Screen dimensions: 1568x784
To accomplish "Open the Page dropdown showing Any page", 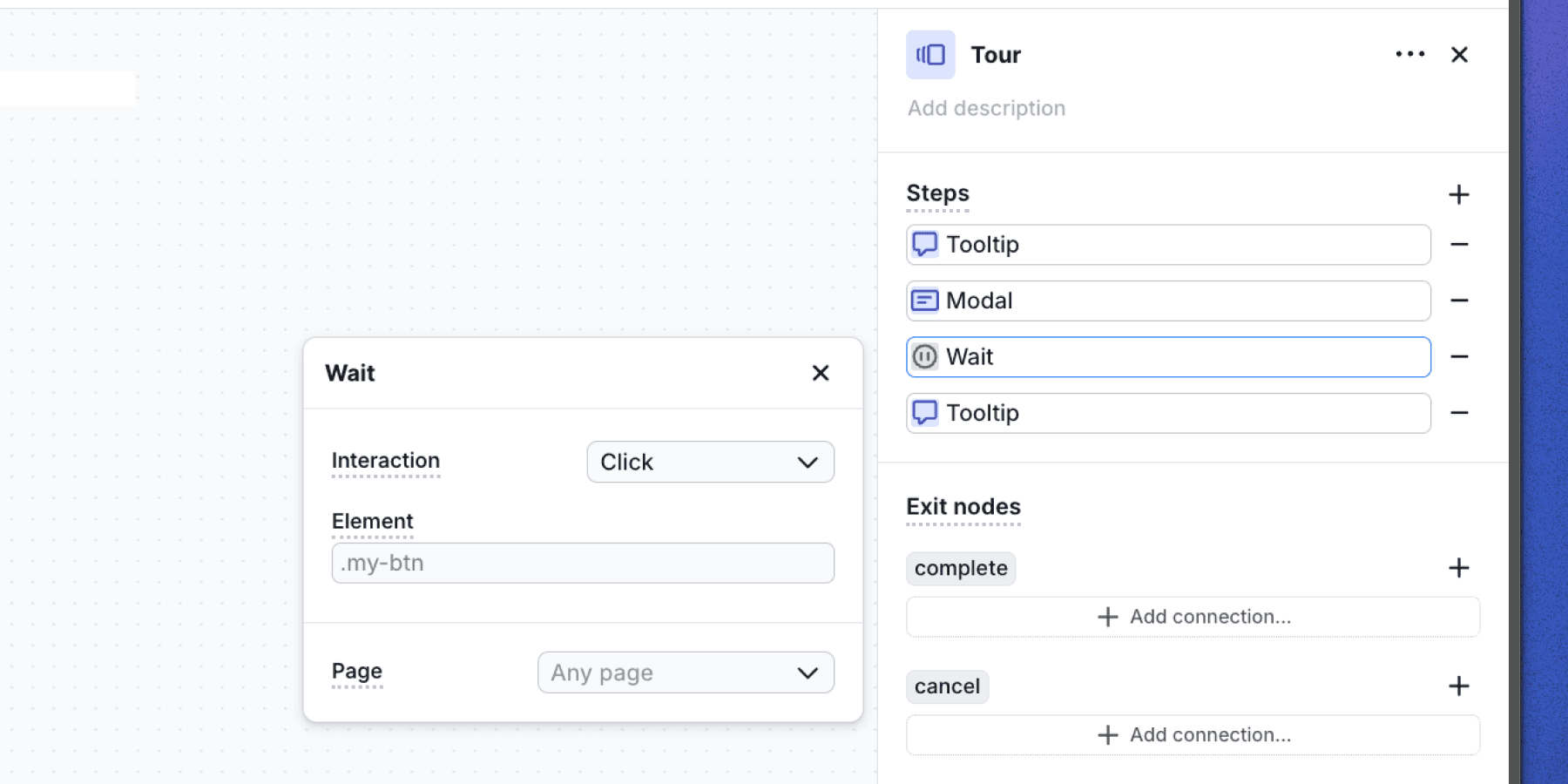I will tap(686, 672).
